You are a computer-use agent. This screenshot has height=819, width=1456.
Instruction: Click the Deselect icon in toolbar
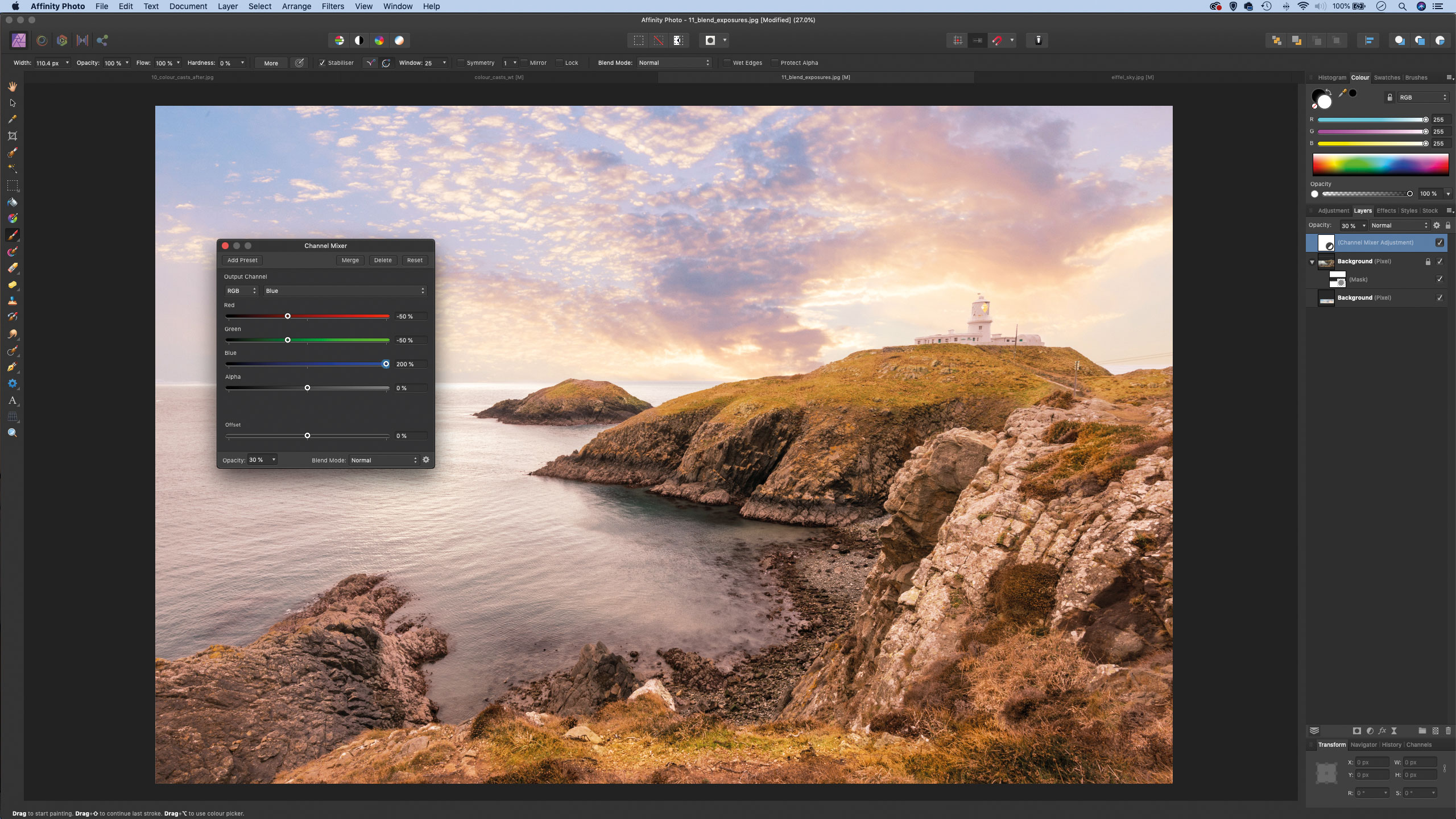[658, 40]
